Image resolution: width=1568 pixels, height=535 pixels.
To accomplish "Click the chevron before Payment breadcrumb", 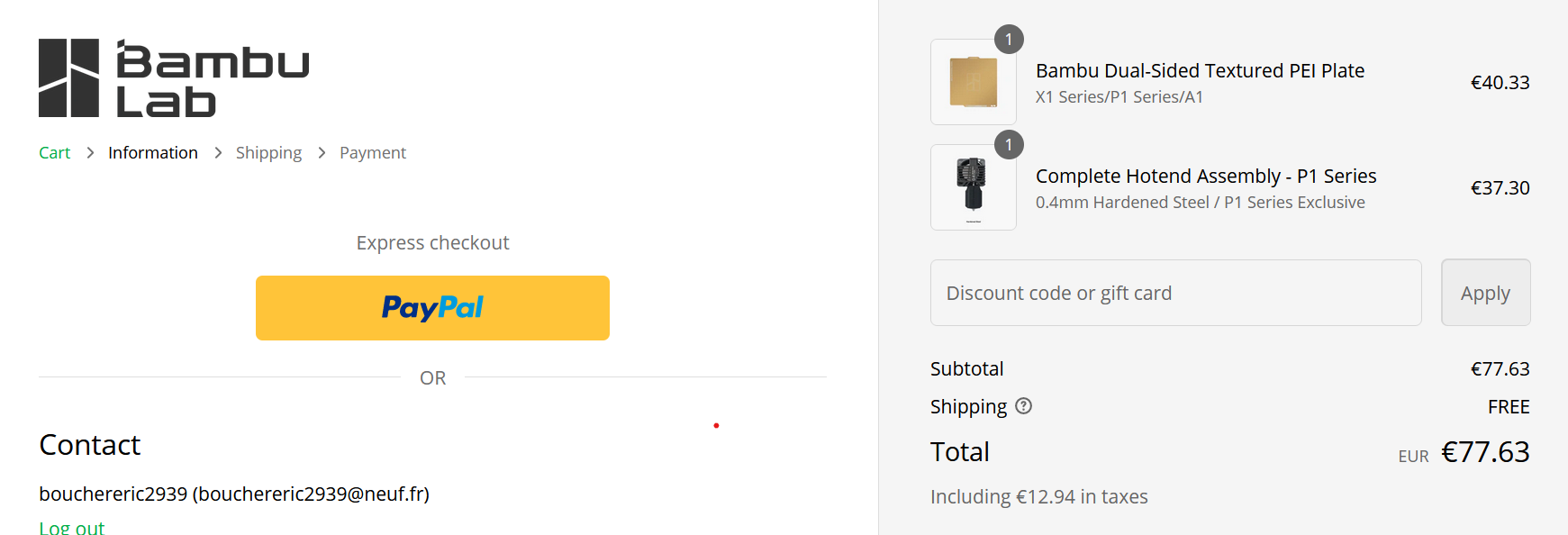I will 322,153.
